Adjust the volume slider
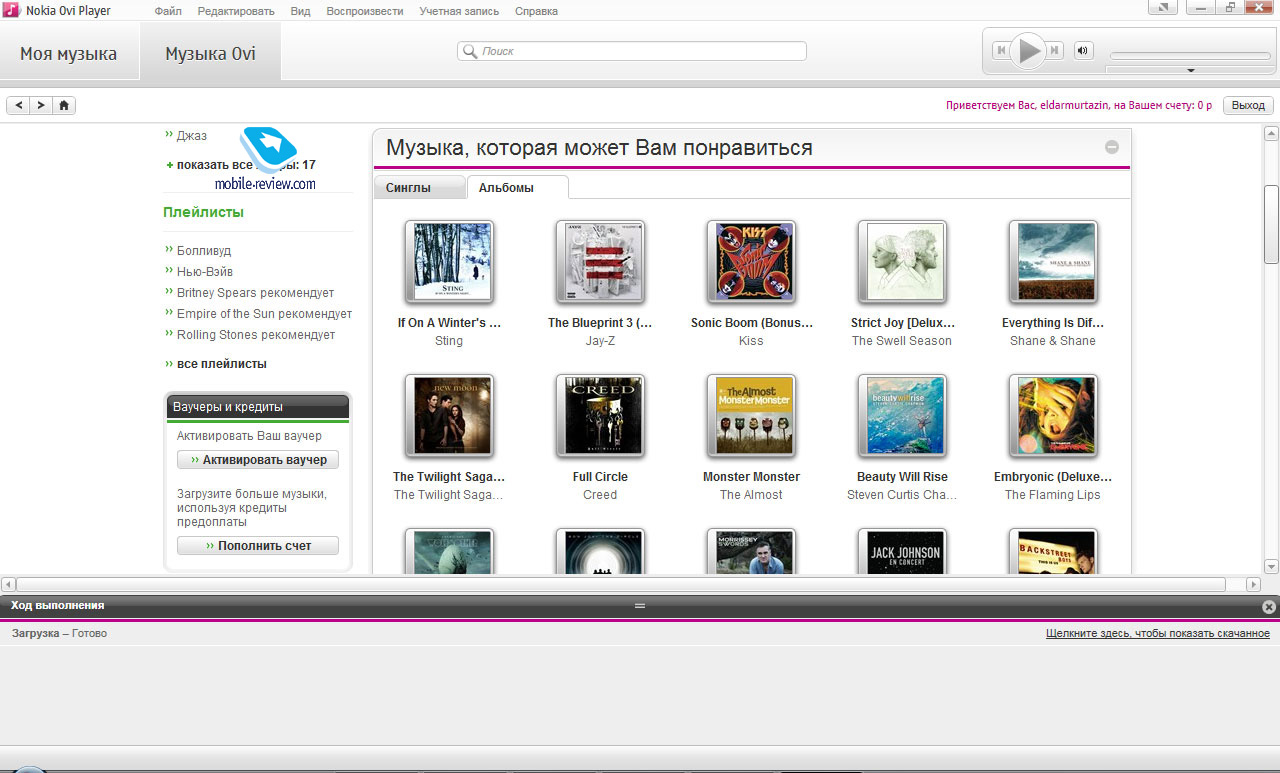Screen dimensions: 1280x773 [1189, 55]
